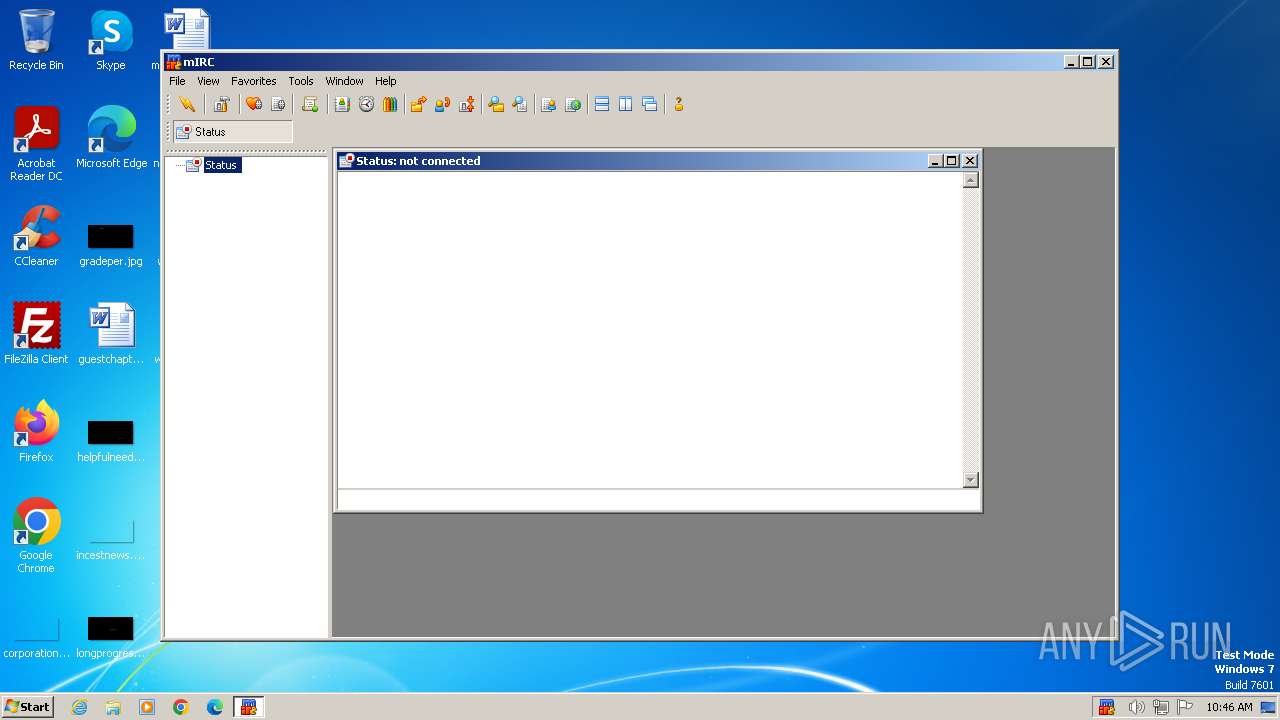Open Chrome from the taskbar
1280x720 pixels.
pyautogui.click(x=181, y=707)
